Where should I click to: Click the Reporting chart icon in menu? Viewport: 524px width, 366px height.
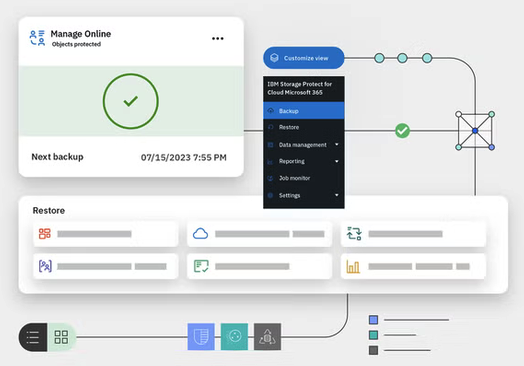tap(270, 162)
